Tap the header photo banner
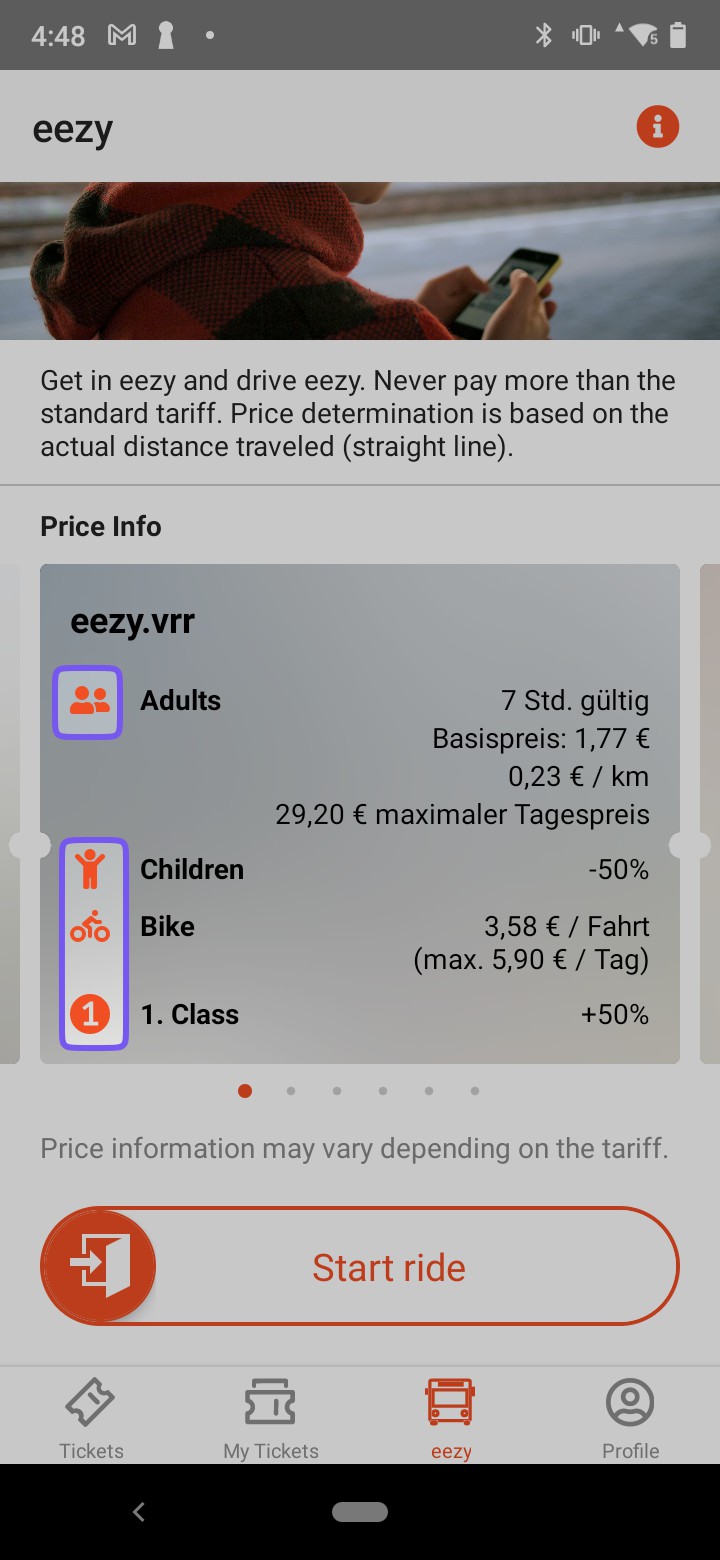This screenshot has height=1560, width=720. tap(360, 261)
